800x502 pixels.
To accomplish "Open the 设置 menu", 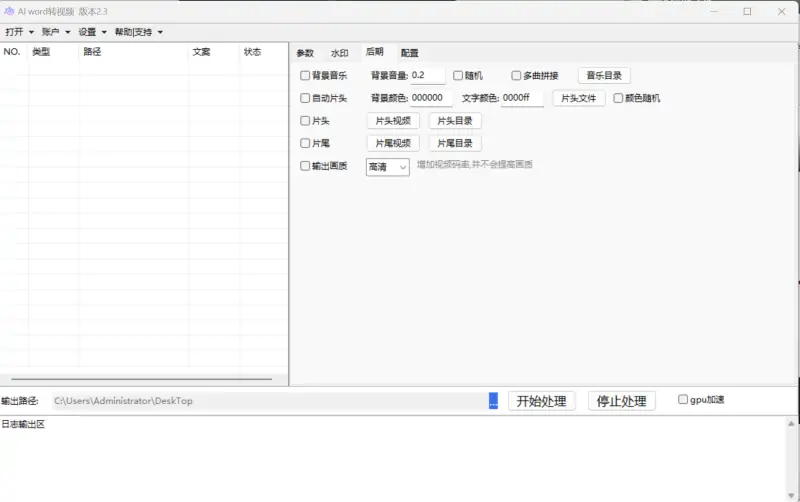I will [x=92, y=32].
